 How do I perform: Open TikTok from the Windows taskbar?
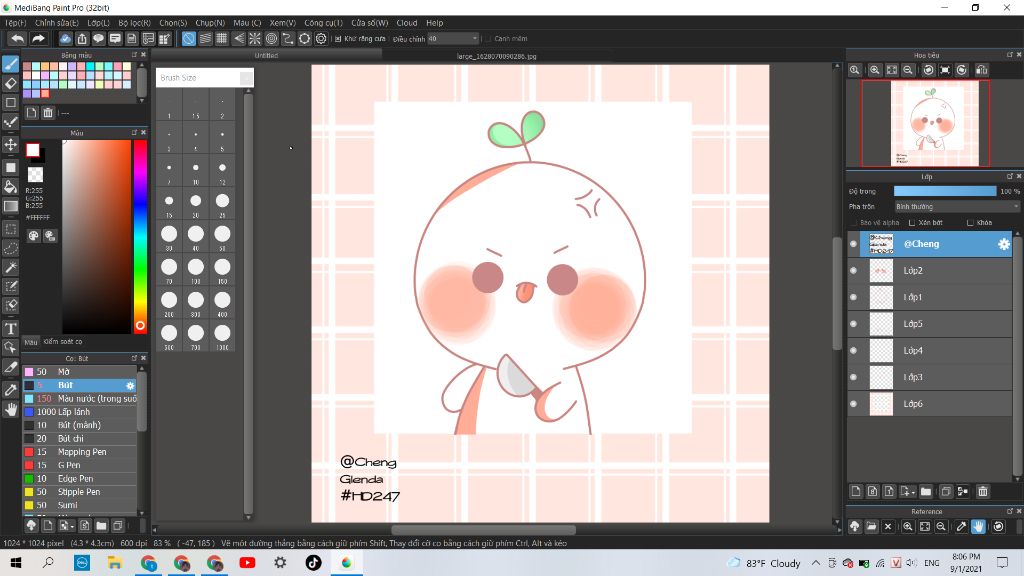313,562
